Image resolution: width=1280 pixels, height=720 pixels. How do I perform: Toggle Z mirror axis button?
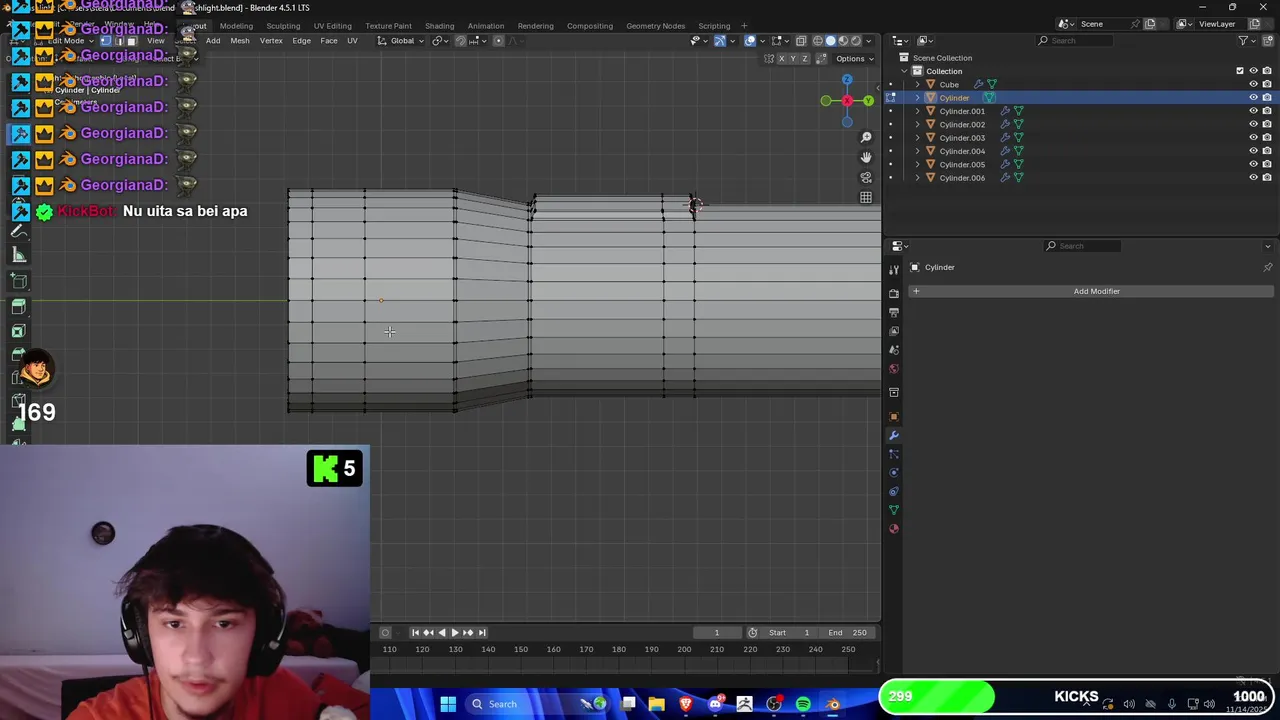click(805, 59)
